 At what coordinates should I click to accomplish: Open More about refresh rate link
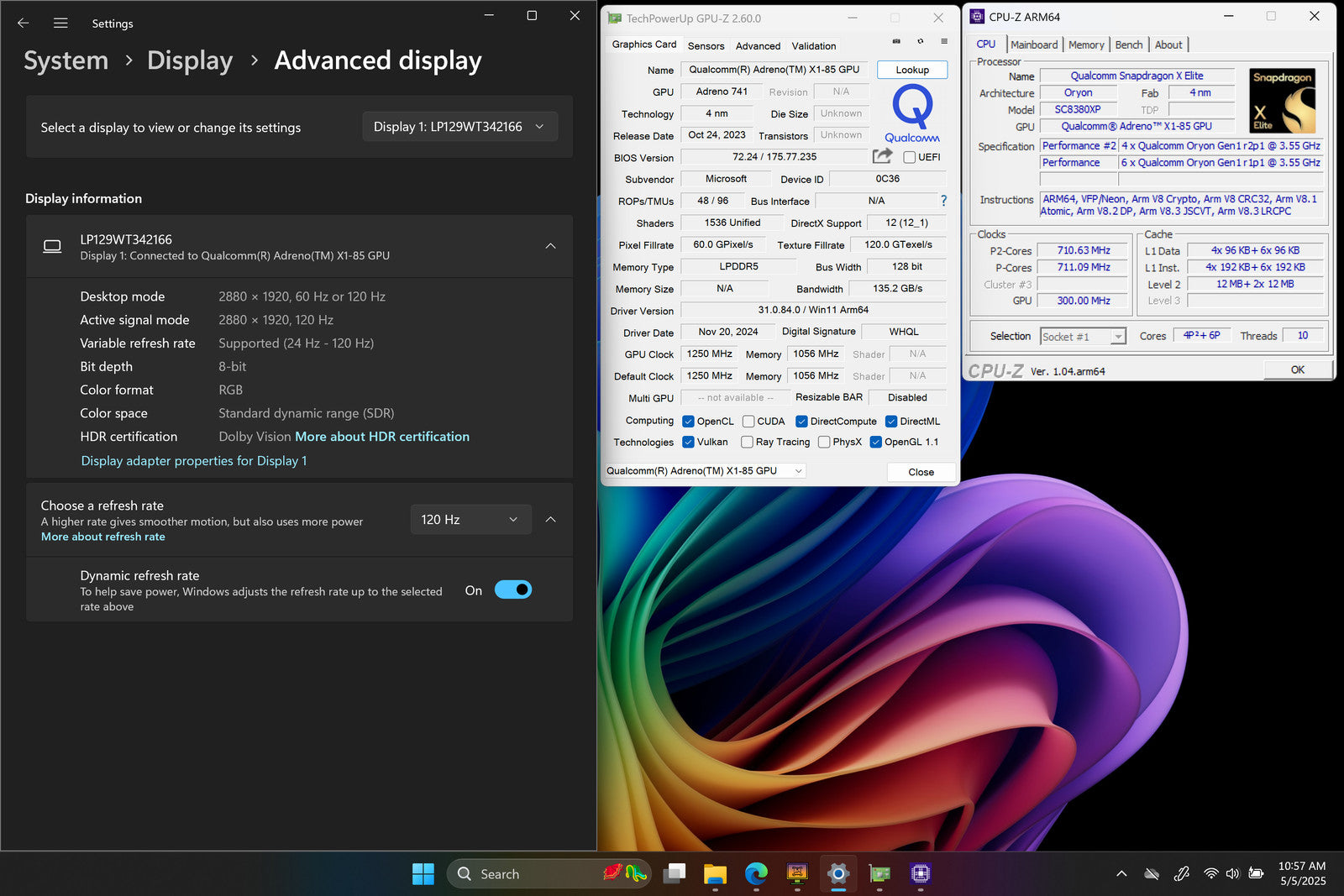point(103,537)
